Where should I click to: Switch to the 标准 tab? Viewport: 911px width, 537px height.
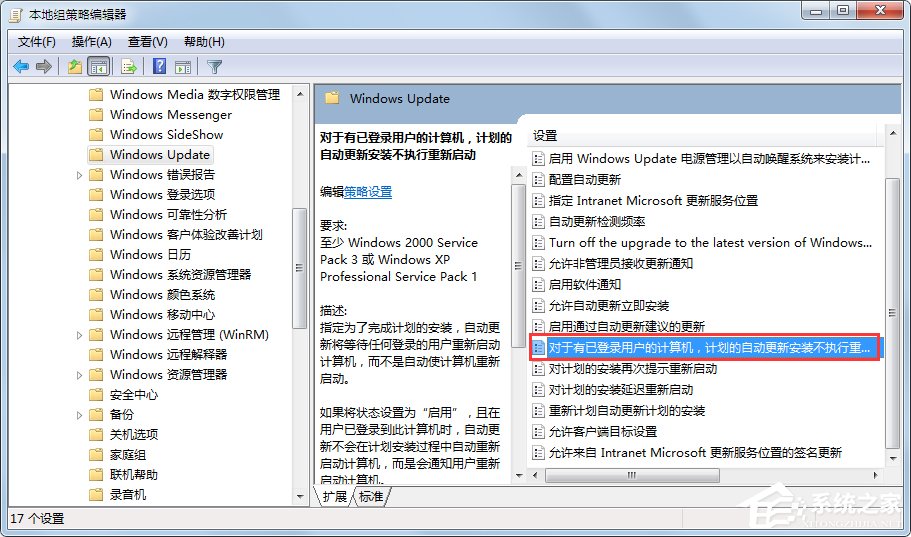point(371,496)
